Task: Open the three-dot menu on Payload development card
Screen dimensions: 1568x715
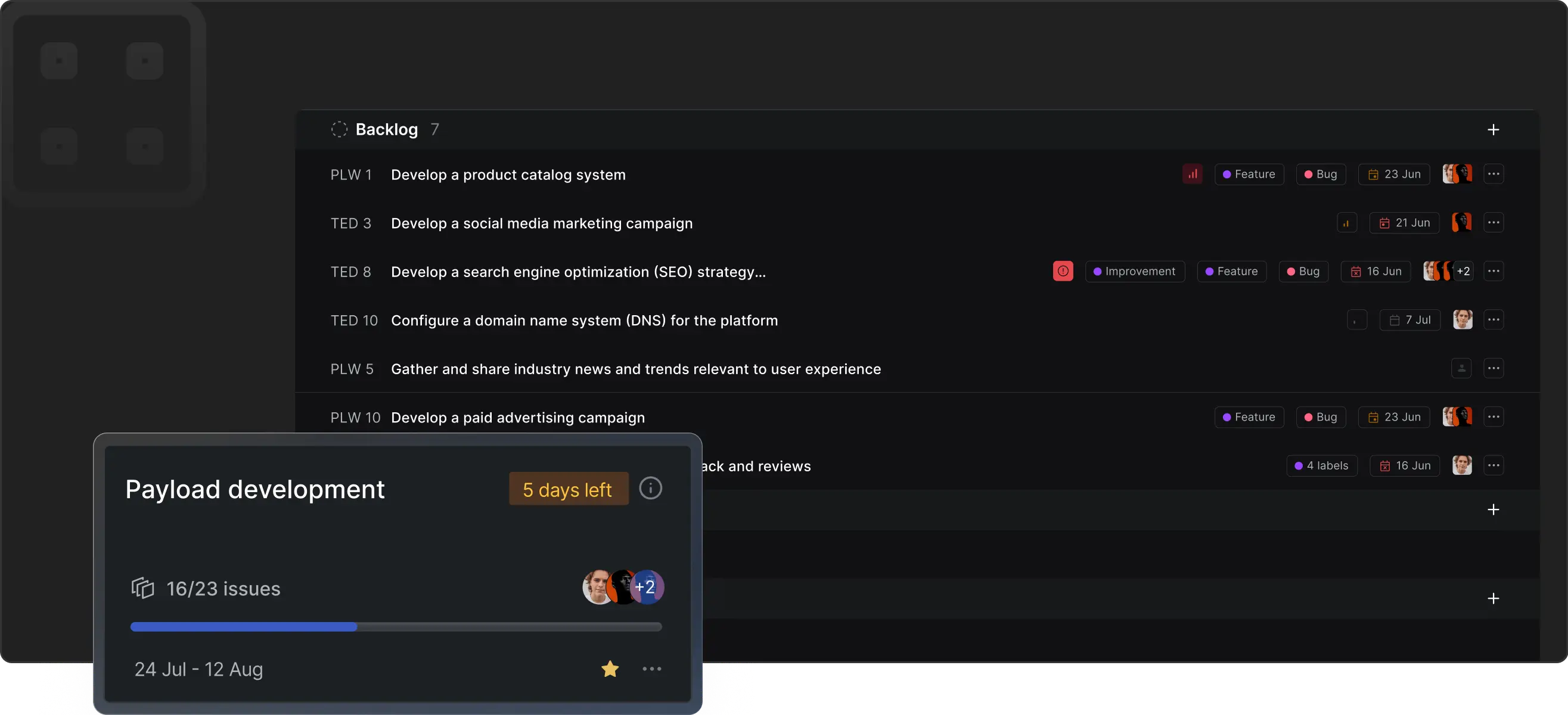Action: [x=651, y=669]
